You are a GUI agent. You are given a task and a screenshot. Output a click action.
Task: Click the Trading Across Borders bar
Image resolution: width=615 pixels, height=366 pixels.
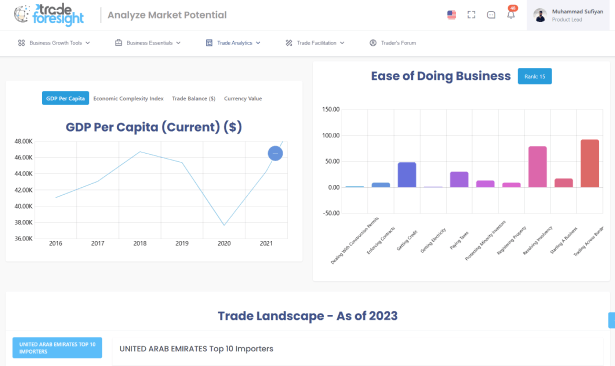pyautogui.click(x=590, y=163)
